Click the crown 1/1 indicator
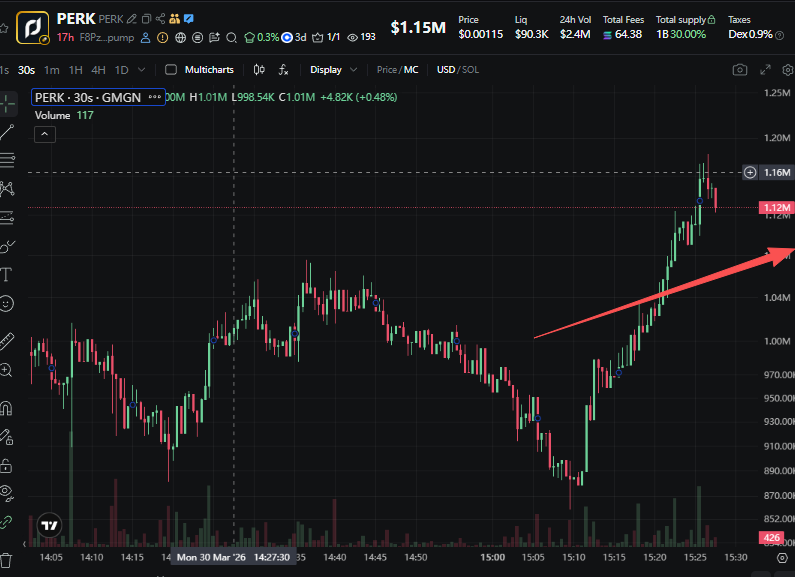 click(x=326, y=38)
